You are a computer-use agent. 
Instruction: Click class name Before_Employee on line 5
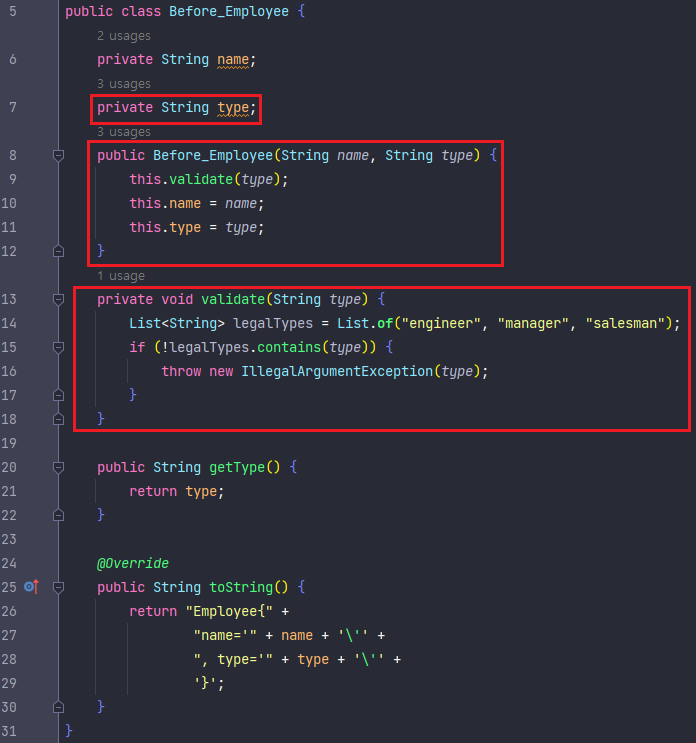click(x=229, y=11)
